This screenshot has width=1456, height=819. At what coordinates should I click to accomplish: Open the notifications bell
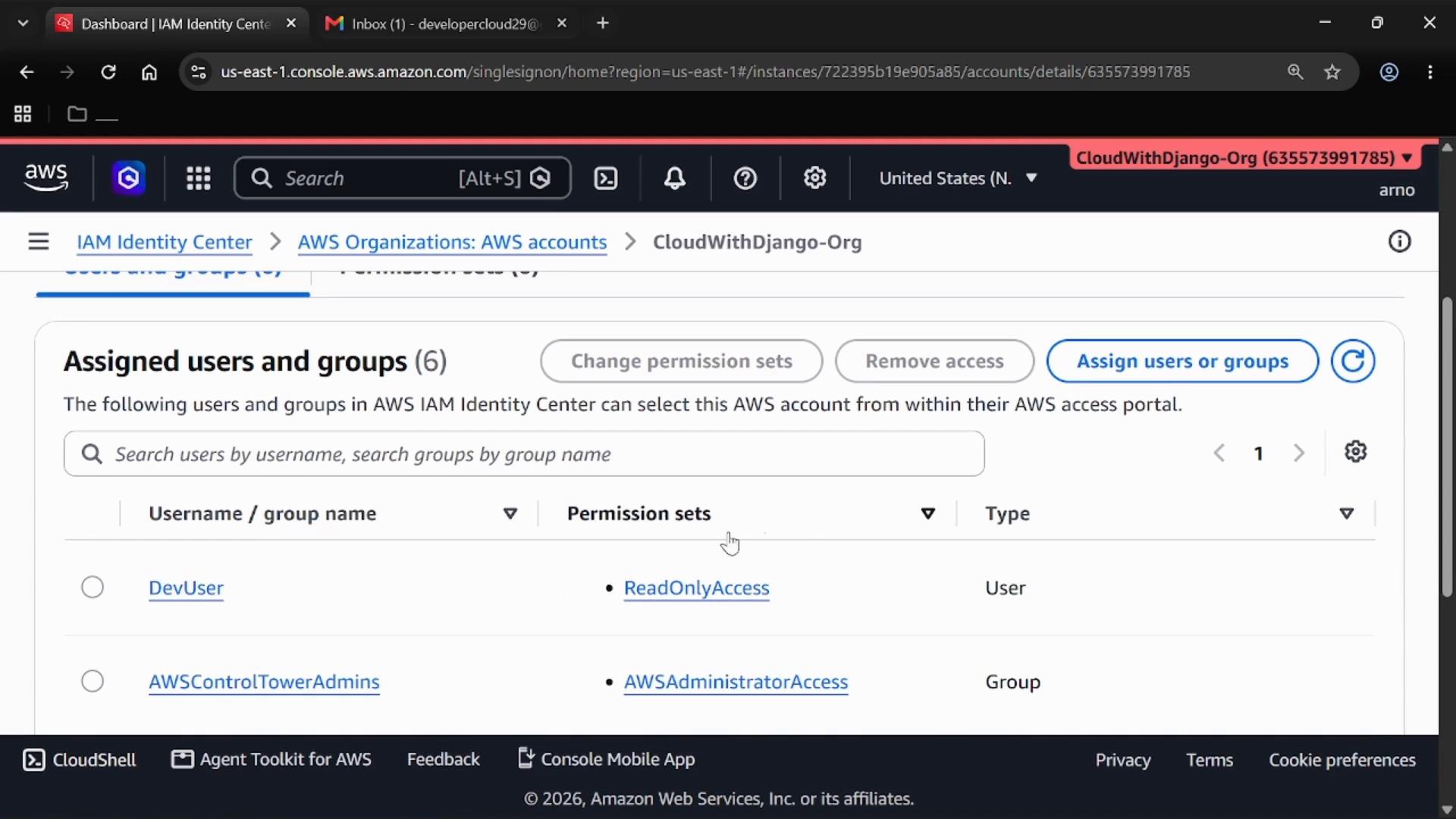coord(675,178)
